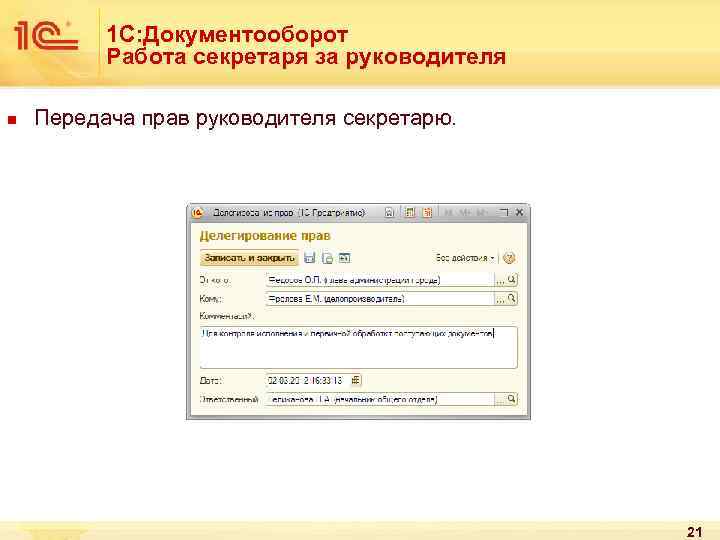Open selection with the 'Ответственный' ellipsis button

click(500, 399)
